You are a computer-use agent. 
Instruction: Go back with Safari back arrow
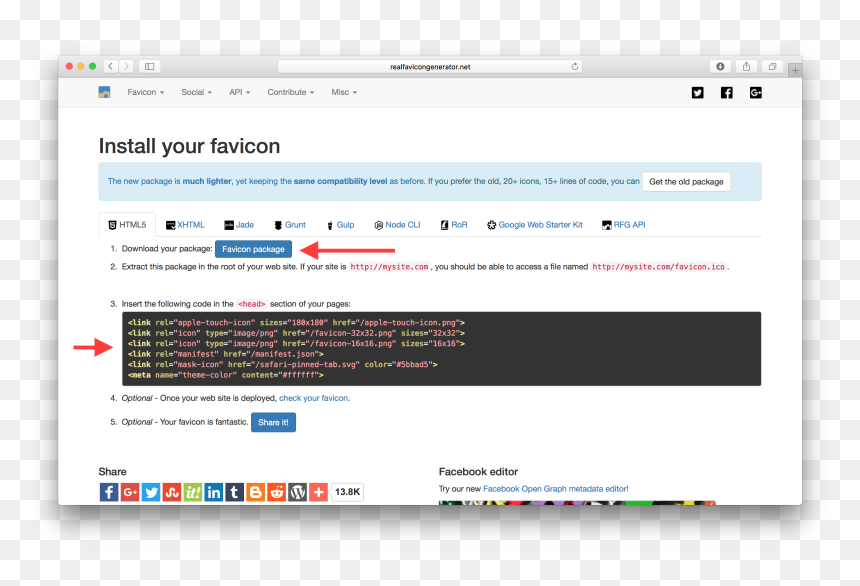pos(111,66)
